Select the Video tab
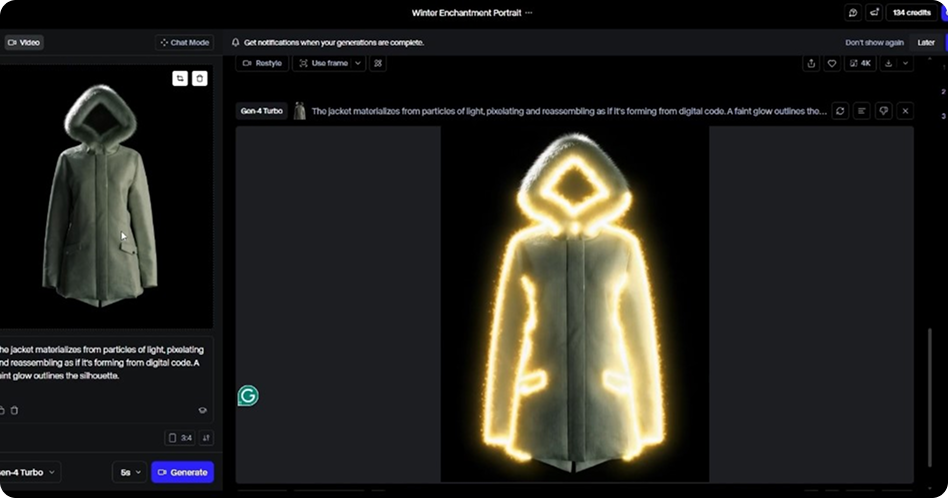This screenshot has height=498, width=948. [x=23, y=43]
